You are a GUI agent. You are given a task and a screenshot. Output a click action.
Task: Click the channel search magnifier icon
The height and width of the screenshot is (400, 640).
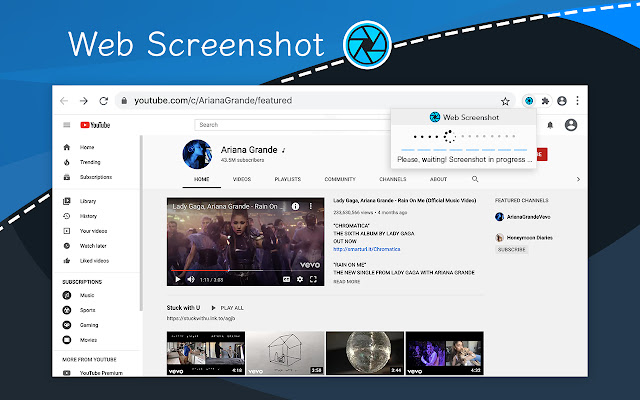[475, 179]
